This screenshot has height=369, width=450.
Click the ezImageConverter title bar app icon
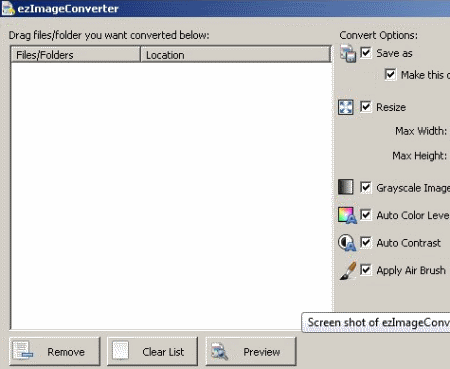coord(8,8)
